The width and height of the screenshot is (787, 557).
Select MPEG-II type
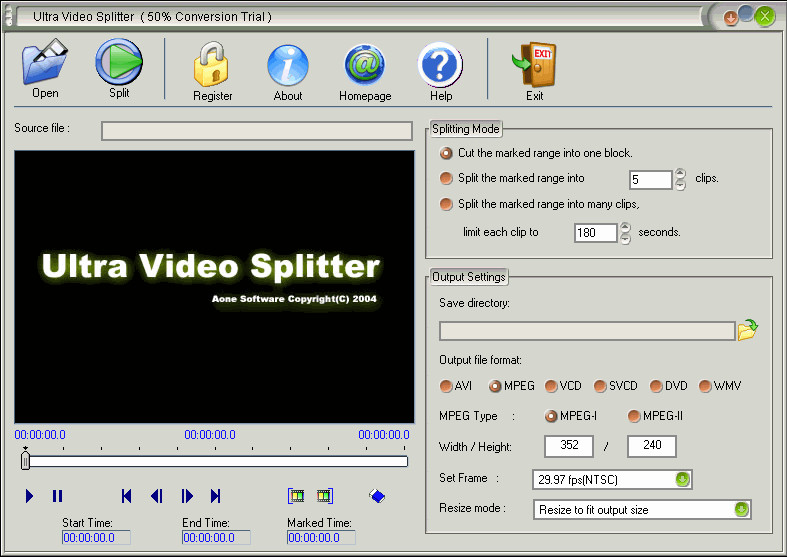coord(634,416)
